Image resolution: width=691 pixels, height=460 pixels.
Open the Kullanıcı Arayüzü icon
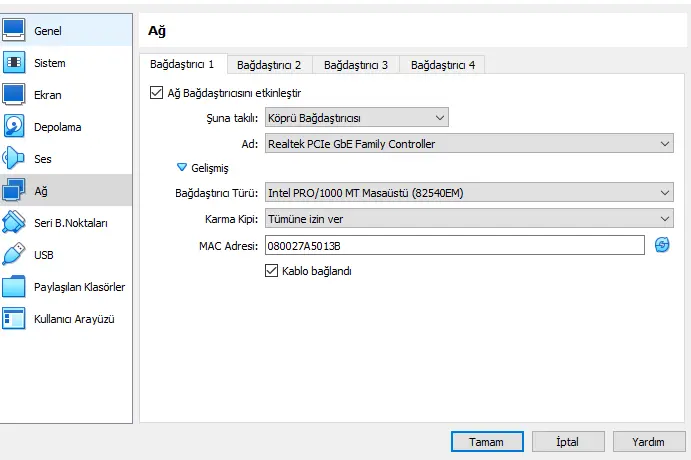(x=14, y=319)
